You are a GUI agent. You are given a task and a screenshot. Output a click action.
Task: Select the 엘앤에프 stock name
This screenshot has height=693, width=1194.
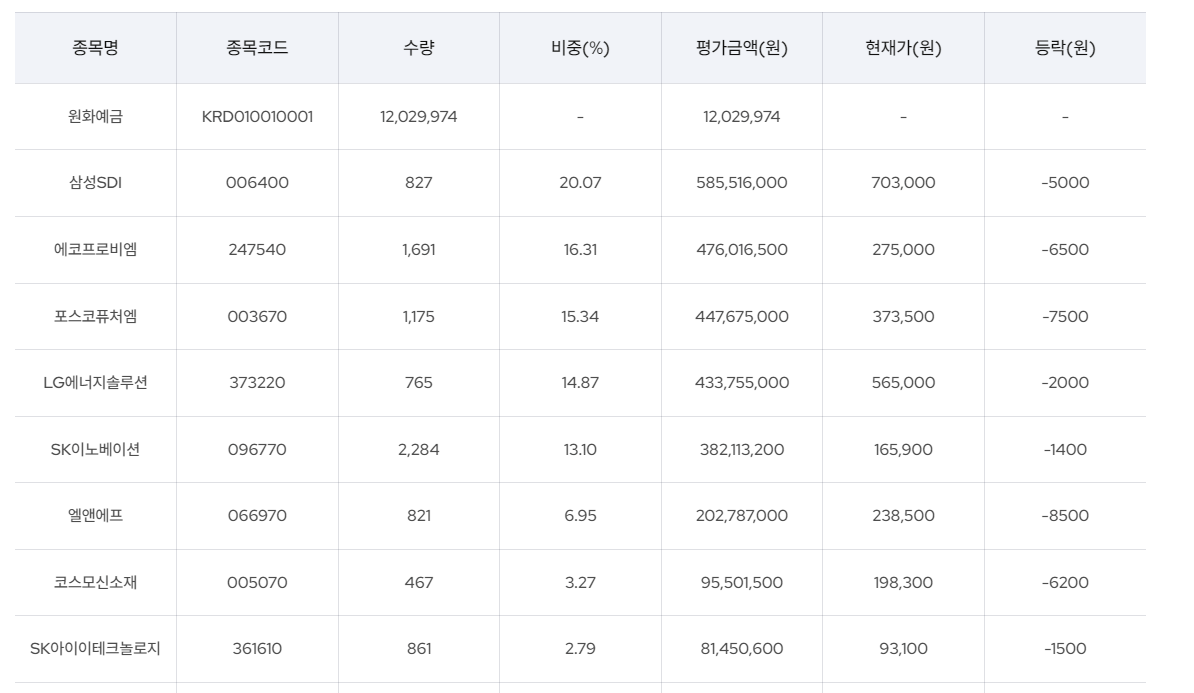click(95, 516)
